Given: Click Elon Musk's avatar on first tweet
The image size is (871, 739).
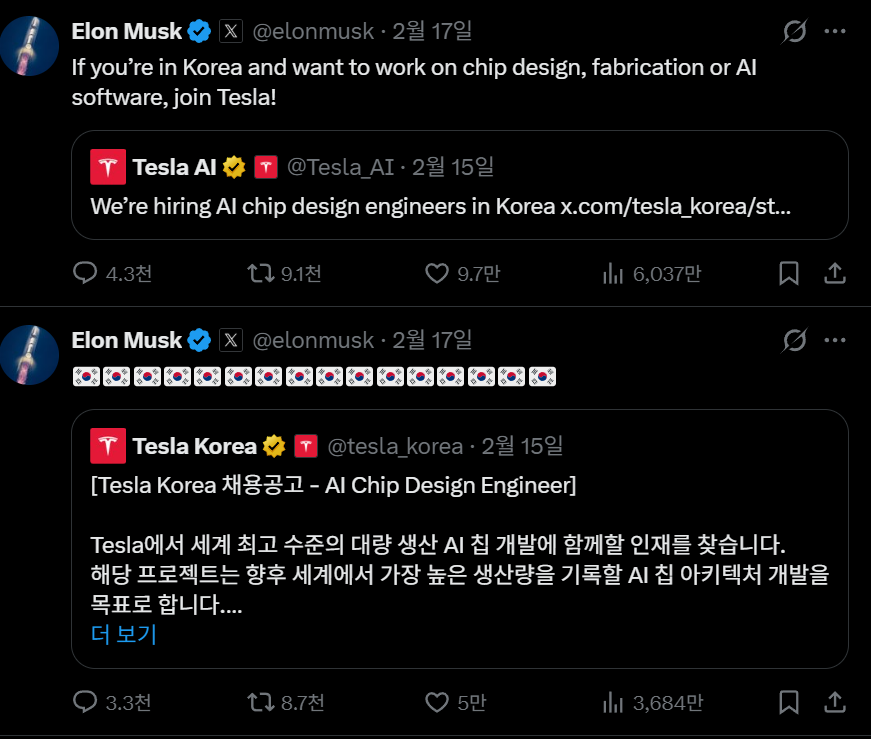Looking at the screenshot, I should (x=27, y=46).
